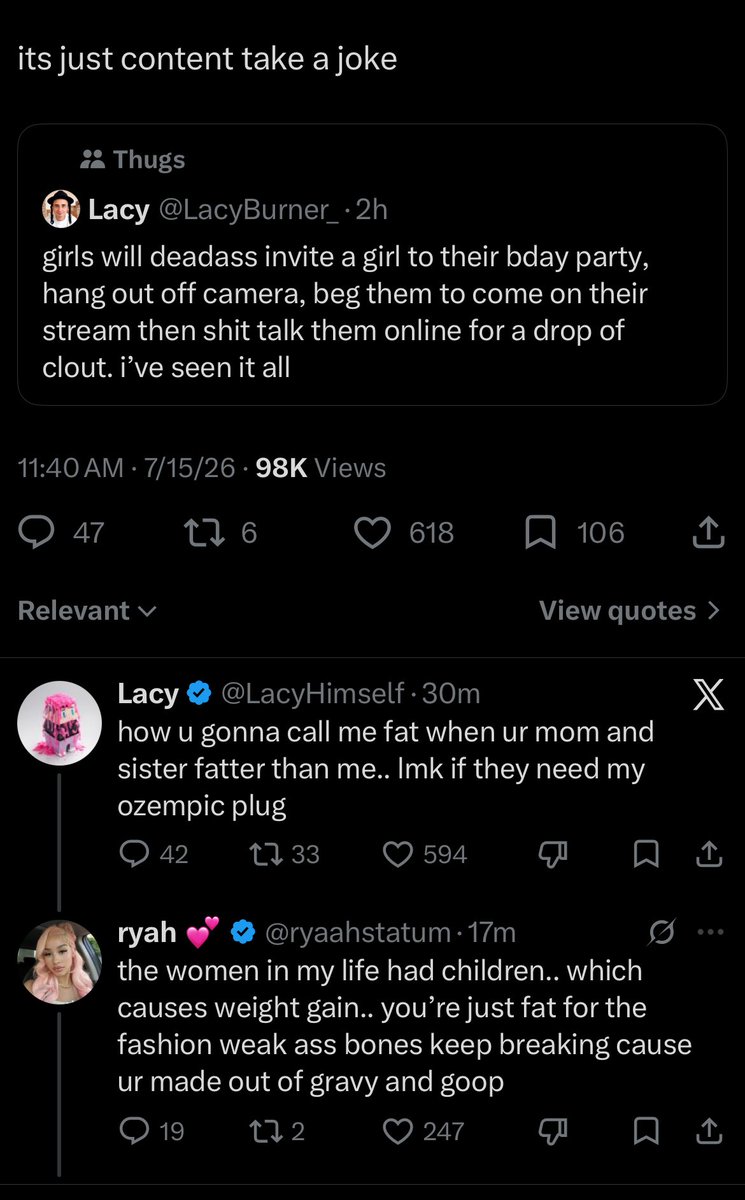Bookmark Lacy's reply

point(647,853)
